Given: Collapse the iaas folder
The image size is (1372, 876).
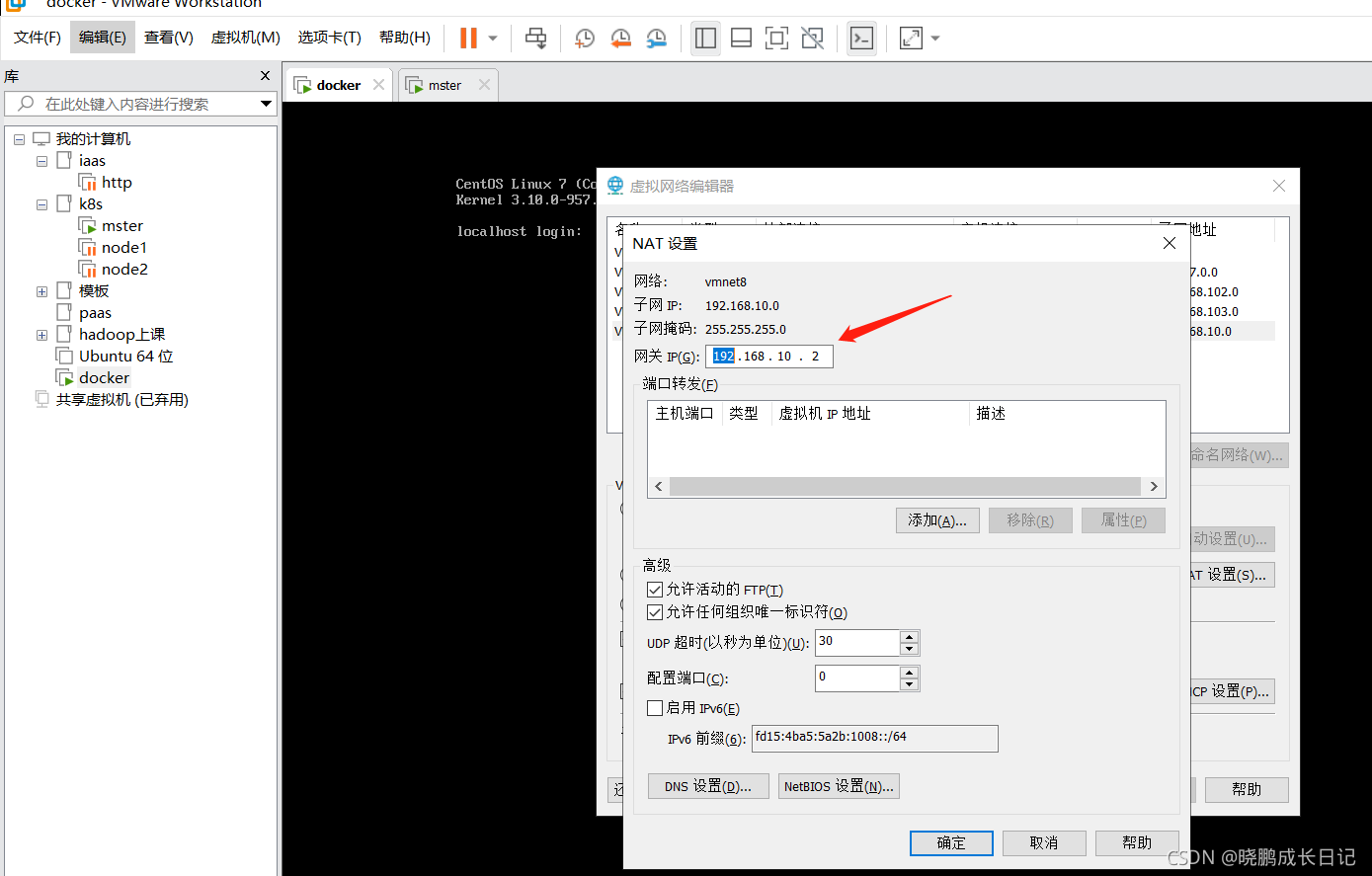Looking at the screenshot, I should [x=41, y=161].
